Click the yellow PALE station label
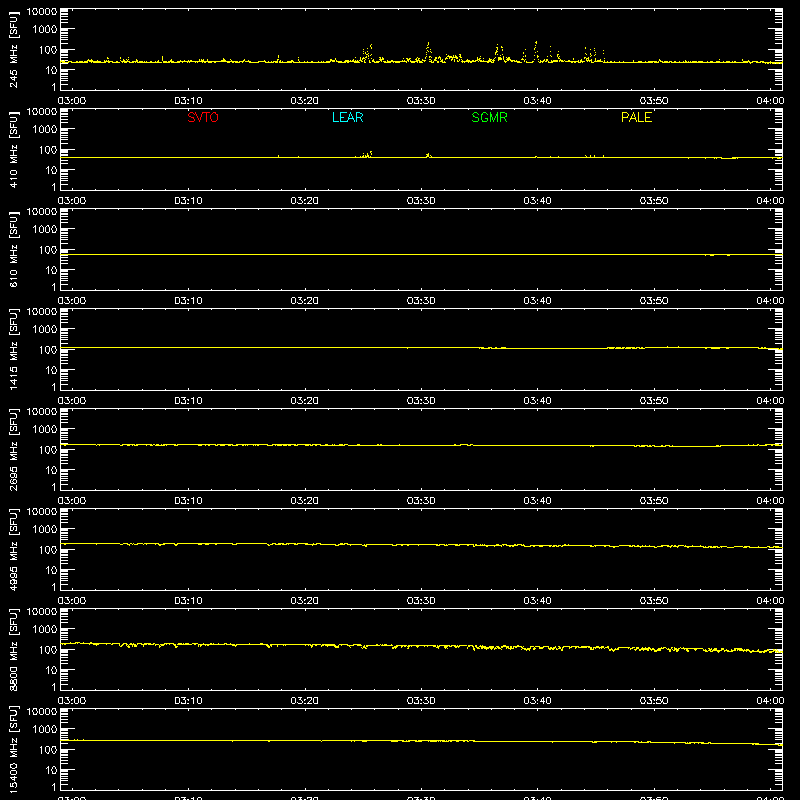The width and height of the screenshot is (800, 800). (636, 117)
